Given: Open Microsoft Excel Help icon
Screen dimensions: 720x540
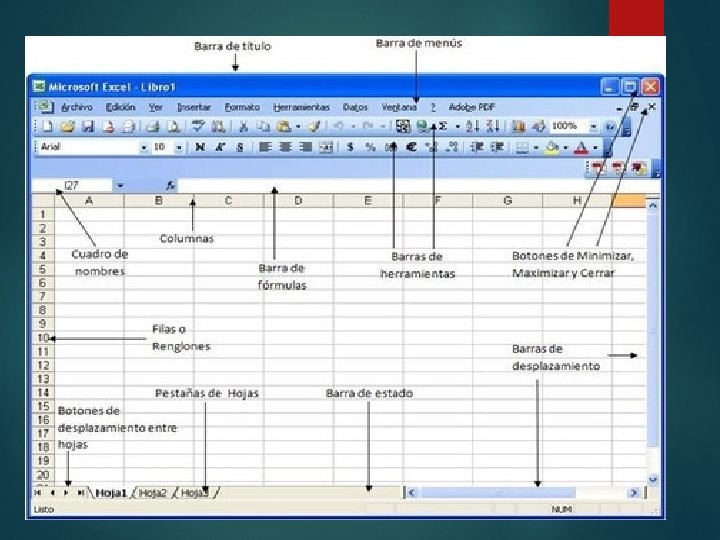Looking at the screenshot, I should coord(610,126).
